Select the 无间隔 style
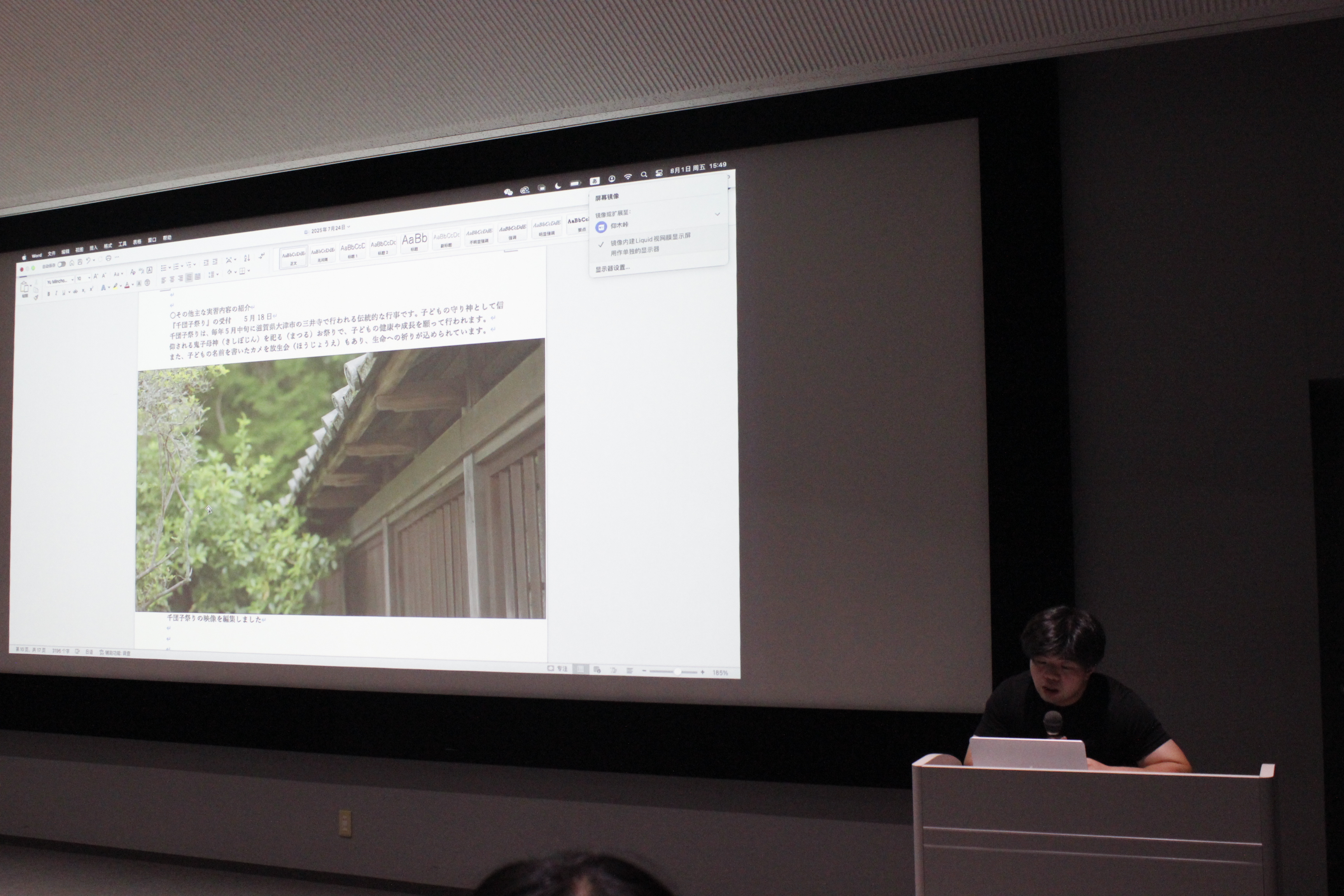 (323, 254)
